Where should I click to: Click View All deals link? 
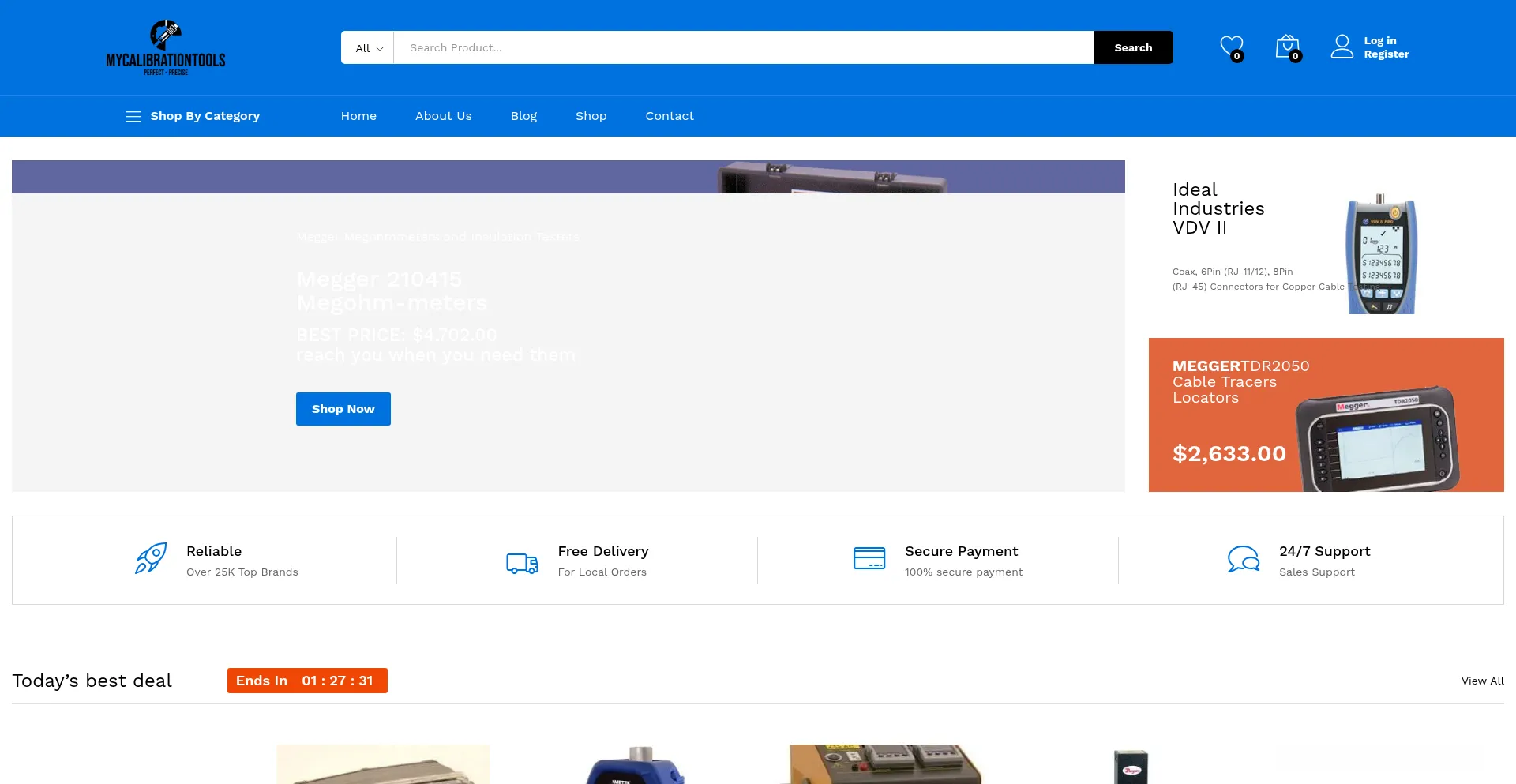[x=1483, y=681]
